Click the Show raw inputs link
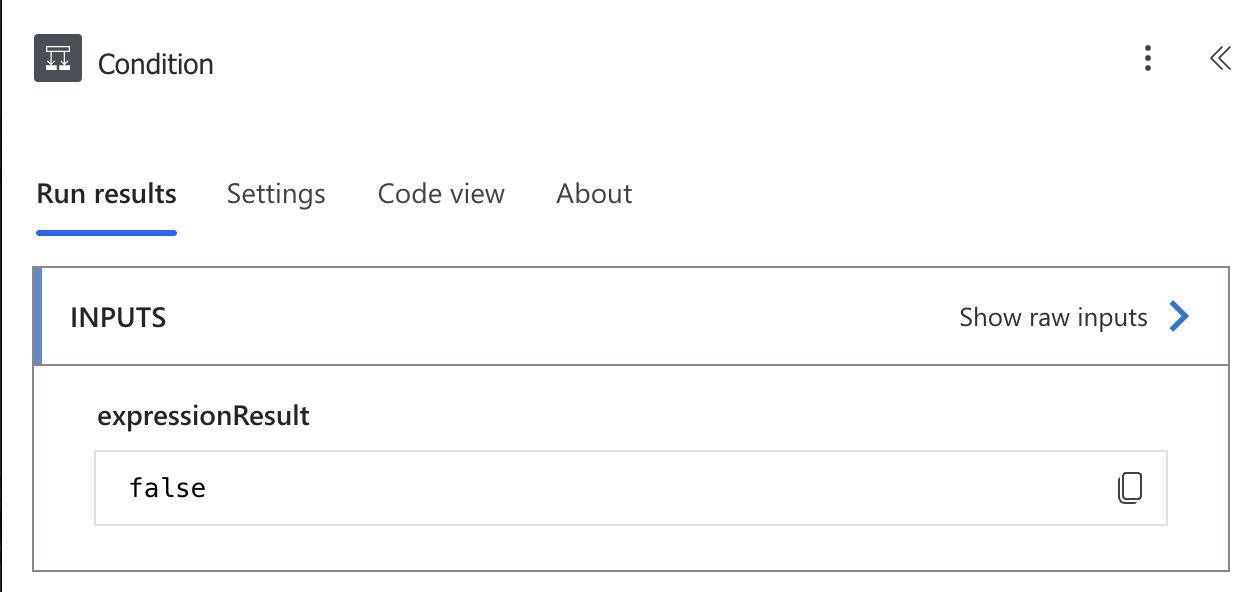This screenshot has width=1254, height=592. (1053, 318)
